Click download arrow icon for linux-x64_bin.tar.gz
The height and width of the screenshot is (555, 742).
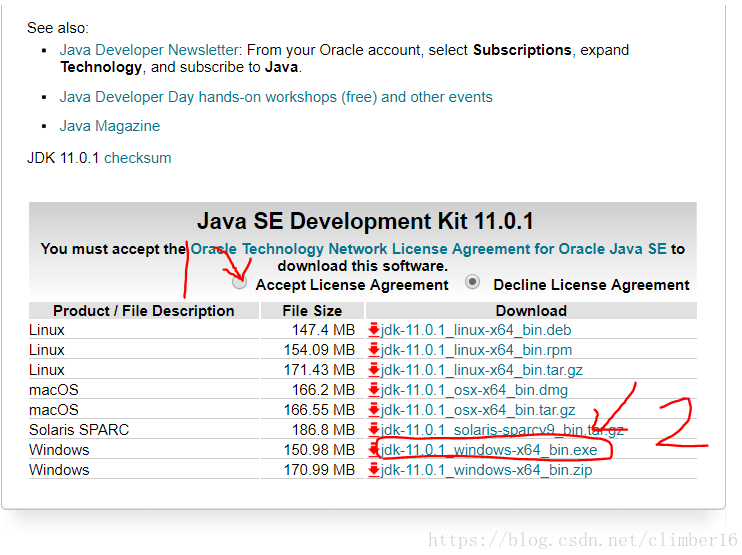coord(374,370)
